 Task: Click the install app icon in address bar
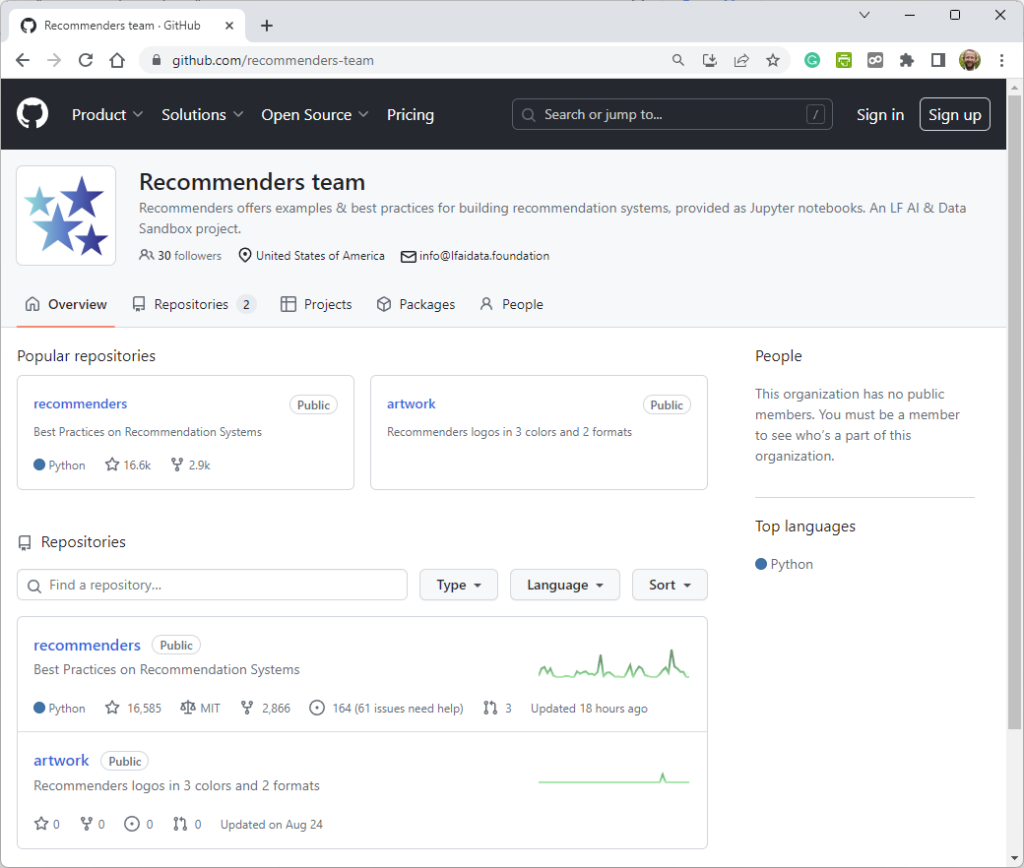click(x=710, y=60)
